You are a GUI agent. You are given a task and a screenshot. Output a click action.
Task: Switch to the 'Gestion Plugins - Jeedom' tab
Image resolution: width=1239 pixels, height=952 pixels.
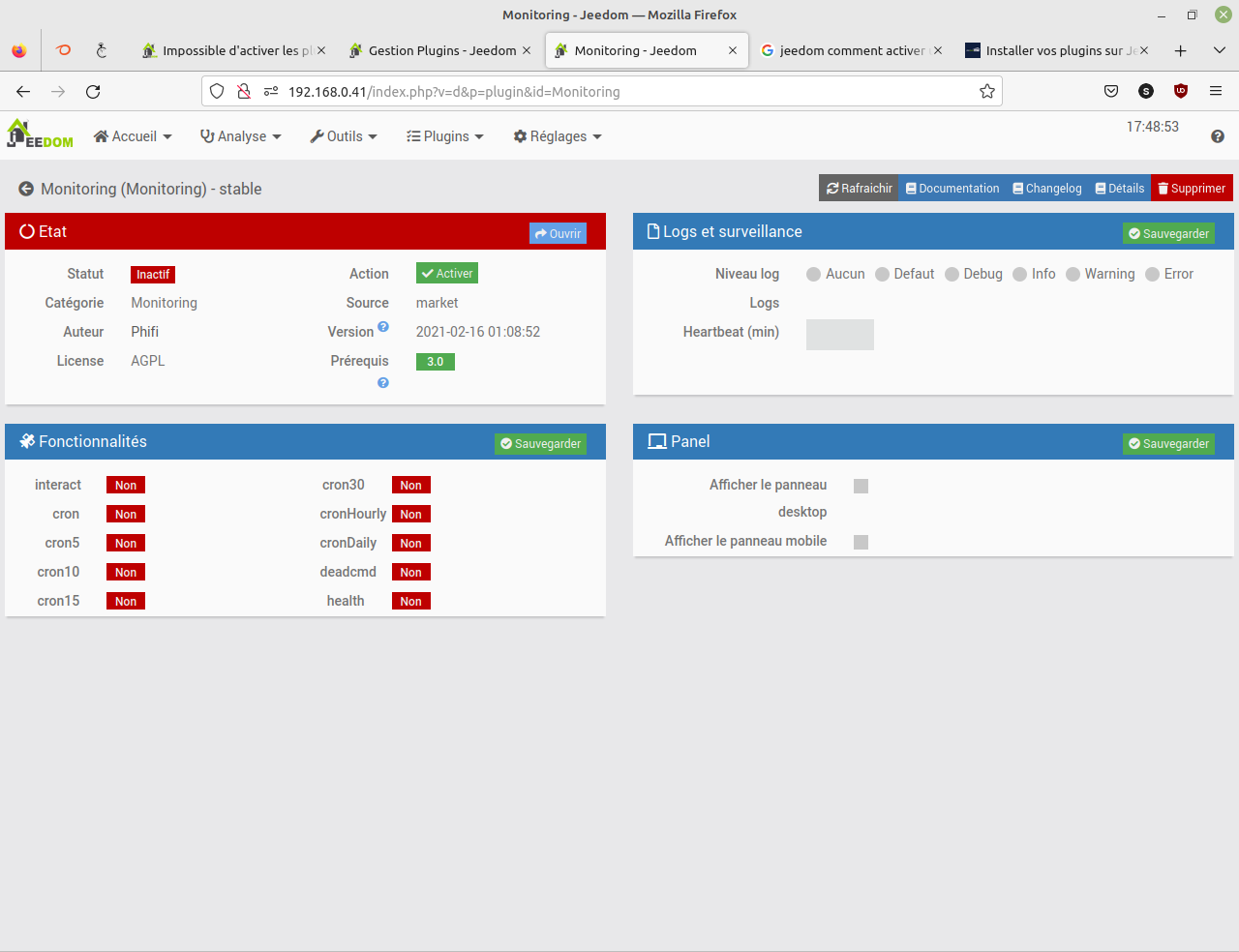click(440, 50)
